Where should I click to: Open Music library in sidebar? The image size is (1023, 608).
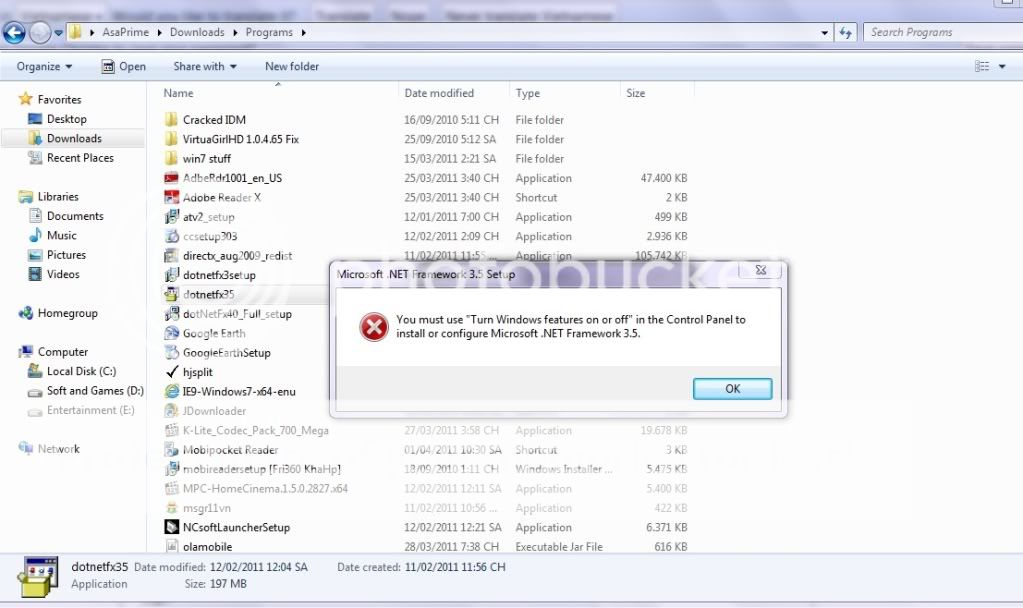[61, 236]
